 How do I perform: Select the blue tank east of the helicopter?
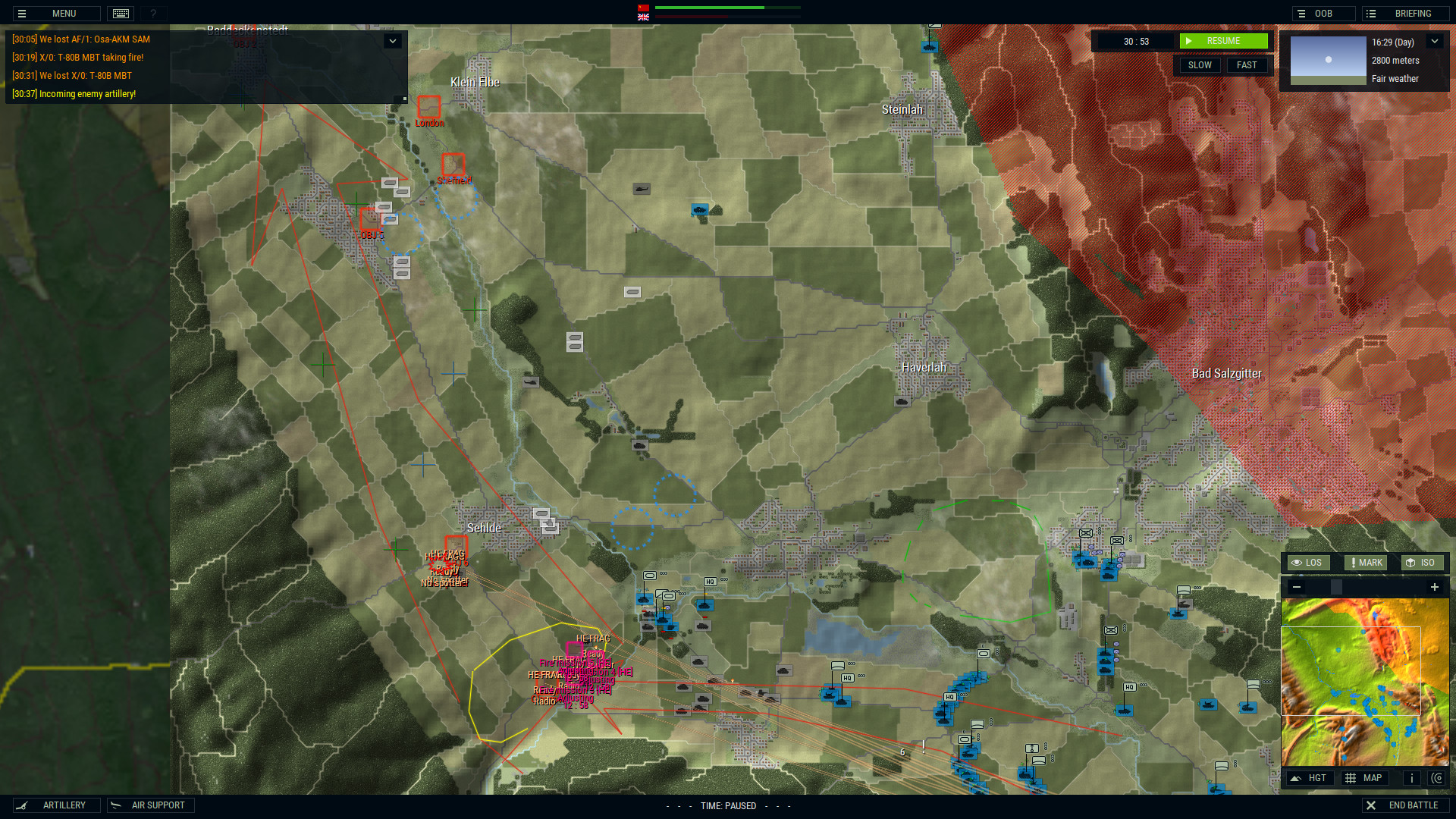tap(699, 209)
